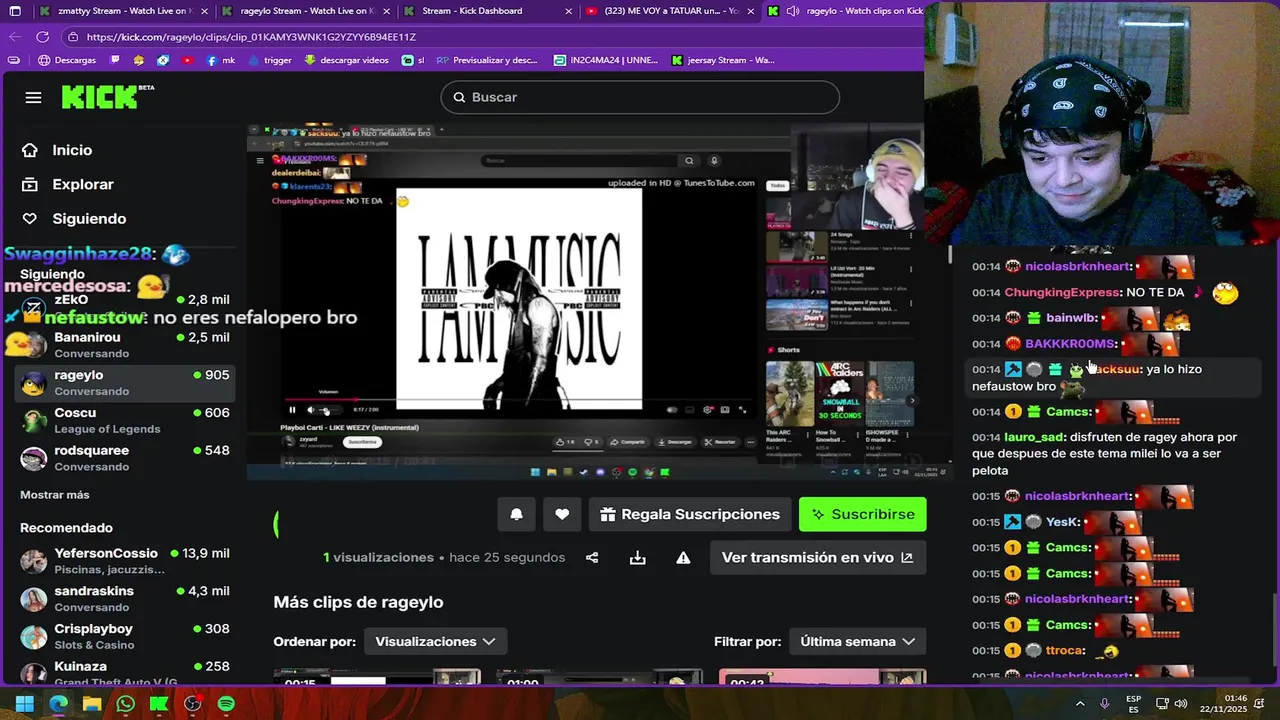1280x720 pixels.
Task: Mute audio icon on rageylo clips tab
Action: [x=792, y=11]
